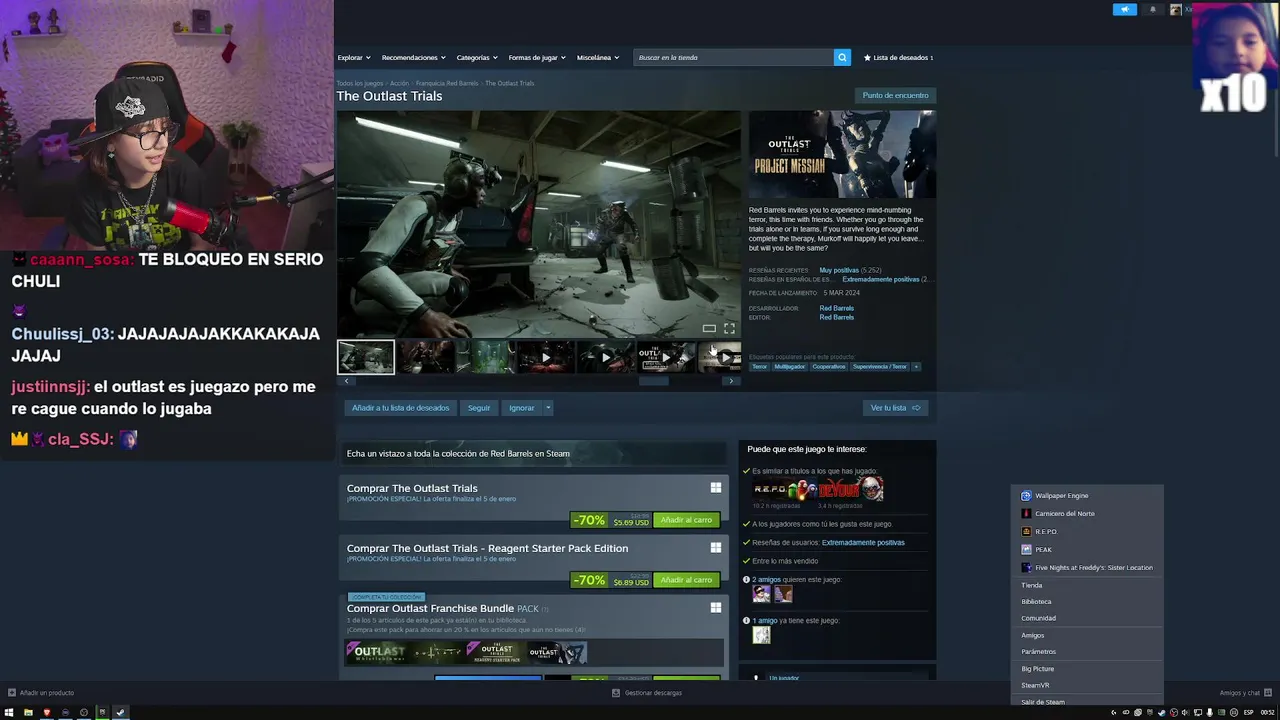Select Amigos in the Steam tray menu
Screen dimensions: 1280x720
1032,635
